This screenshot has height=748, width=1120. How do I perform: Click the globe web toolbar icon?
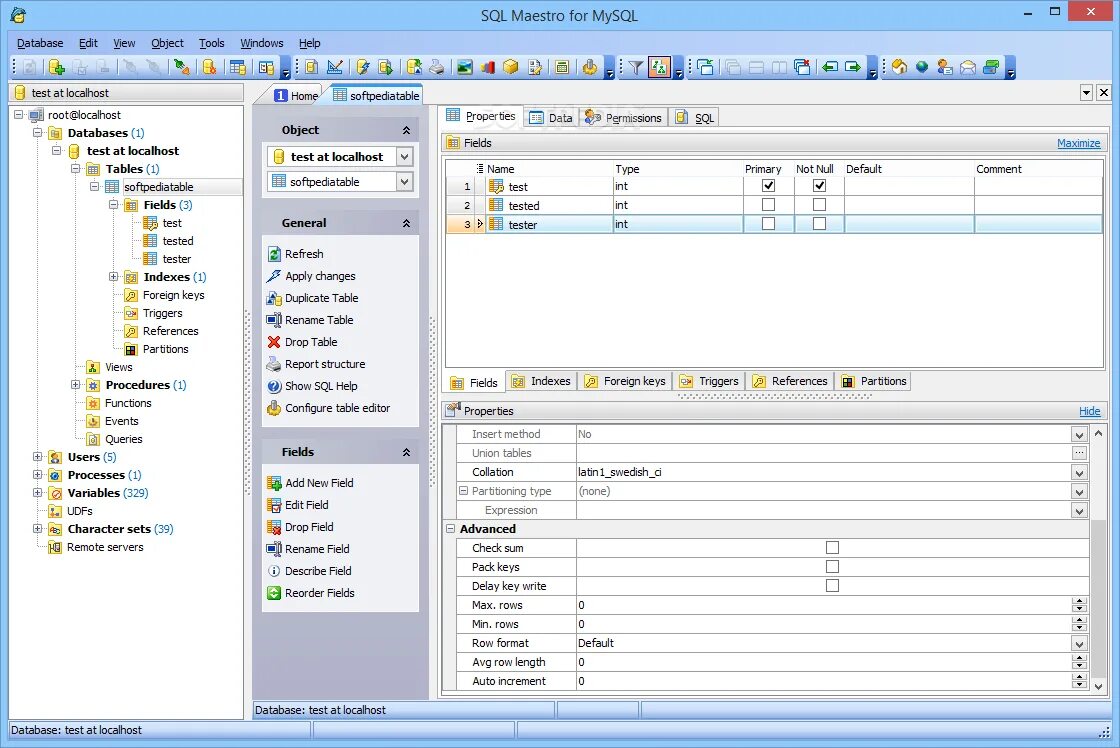click(x=922, y=67)
